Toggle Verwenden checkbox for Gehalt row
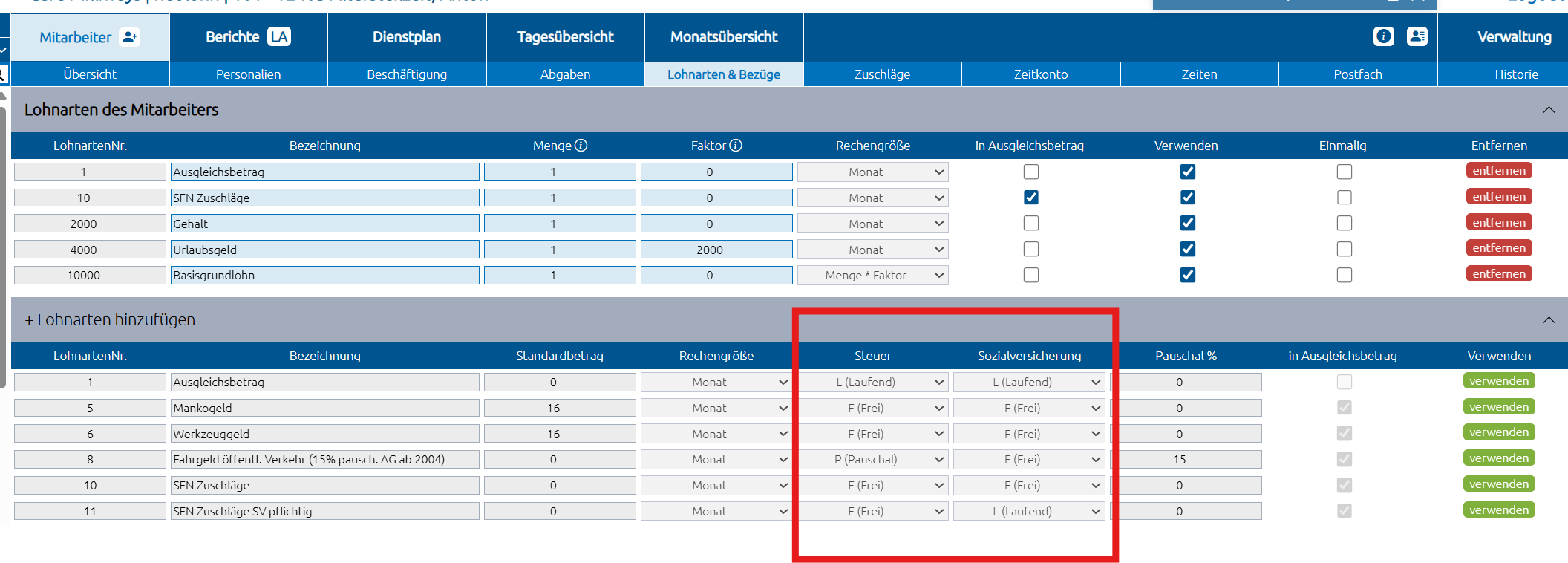 coord(1187,224)
